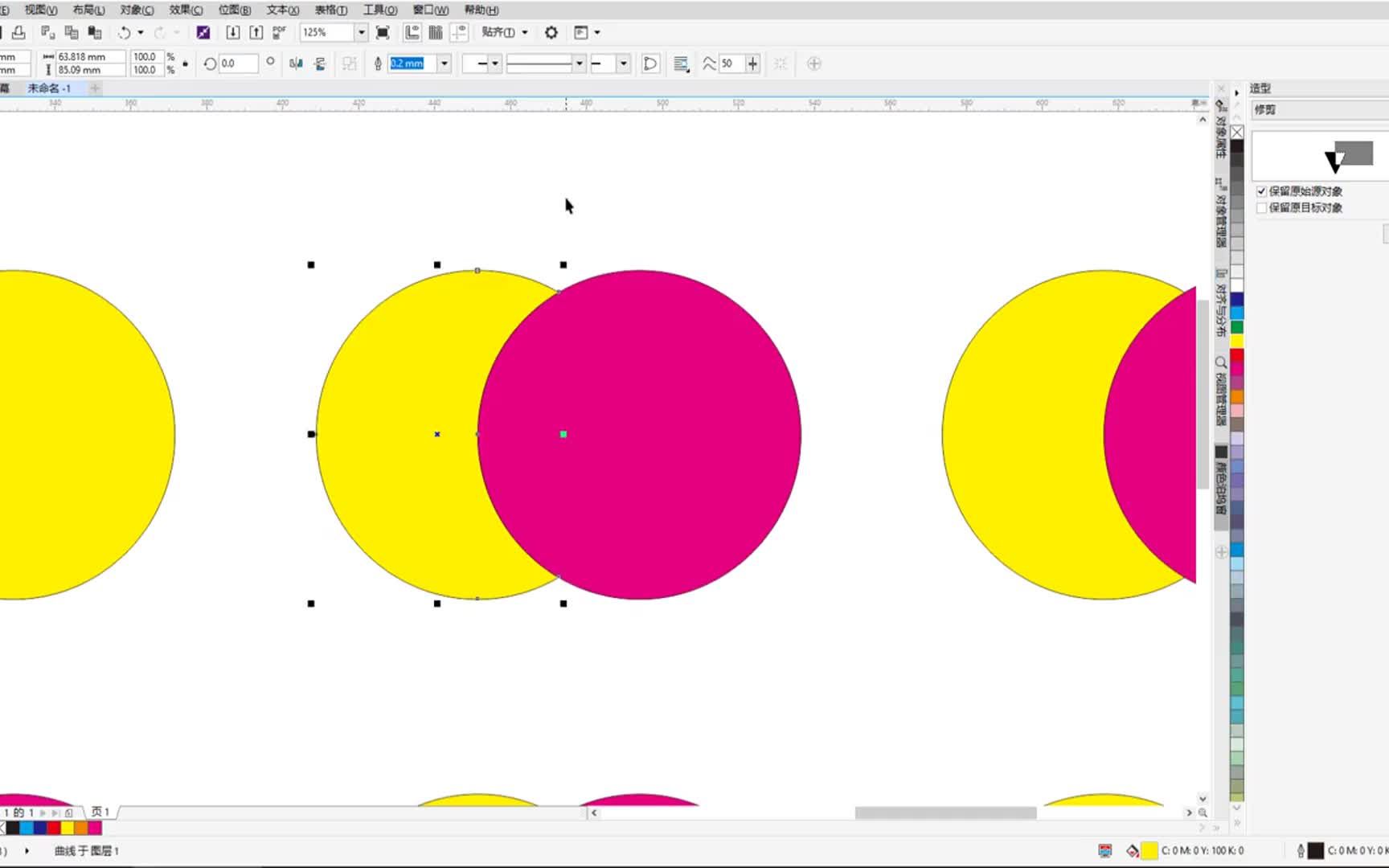Open the Object Manager docker tab
This screenshot has height=868, width=1389.
pyautogui.click(x=1221, y=213)
